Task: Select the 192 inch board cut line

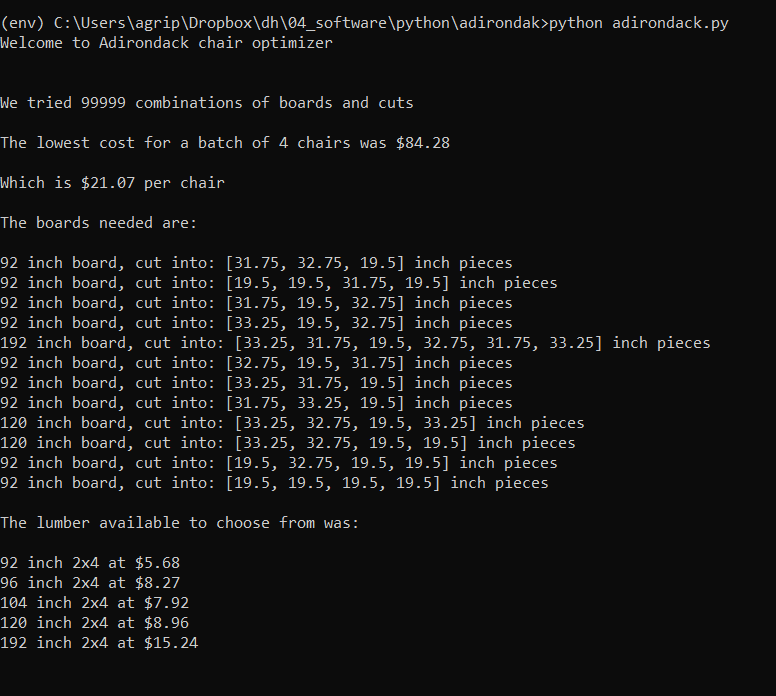Action: tap(355, 343)
